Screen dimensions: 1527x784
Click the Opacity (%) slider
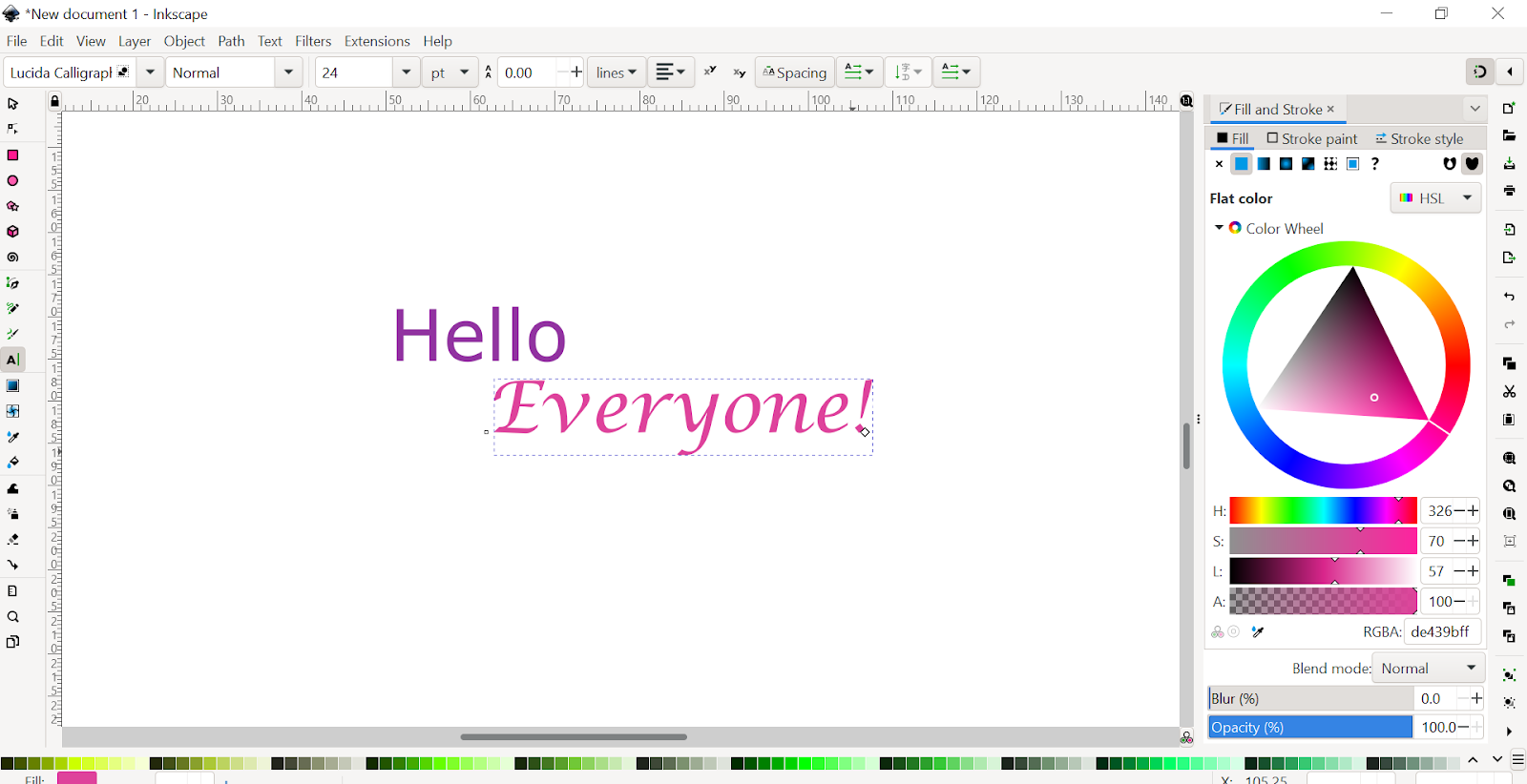(x=1309, y=727)
